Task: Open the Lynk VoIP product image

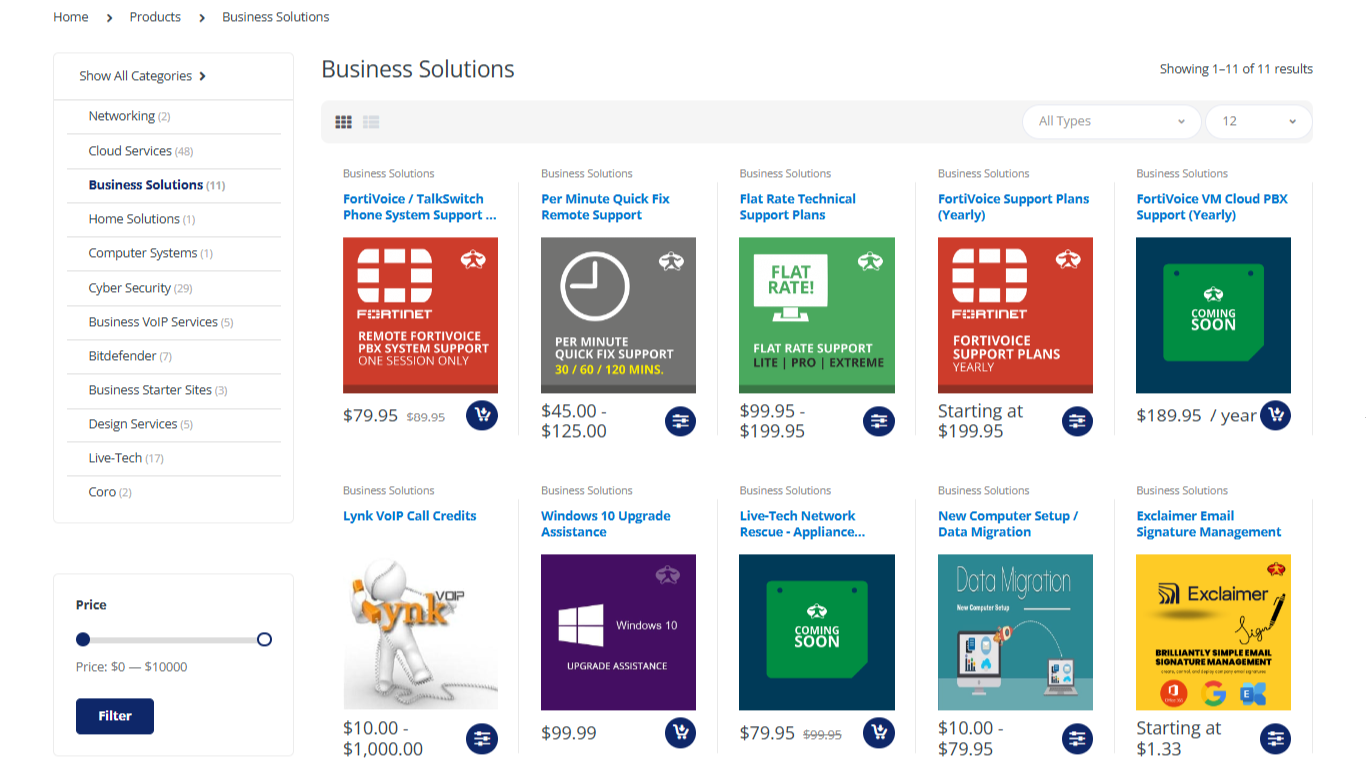Action: 420,632
